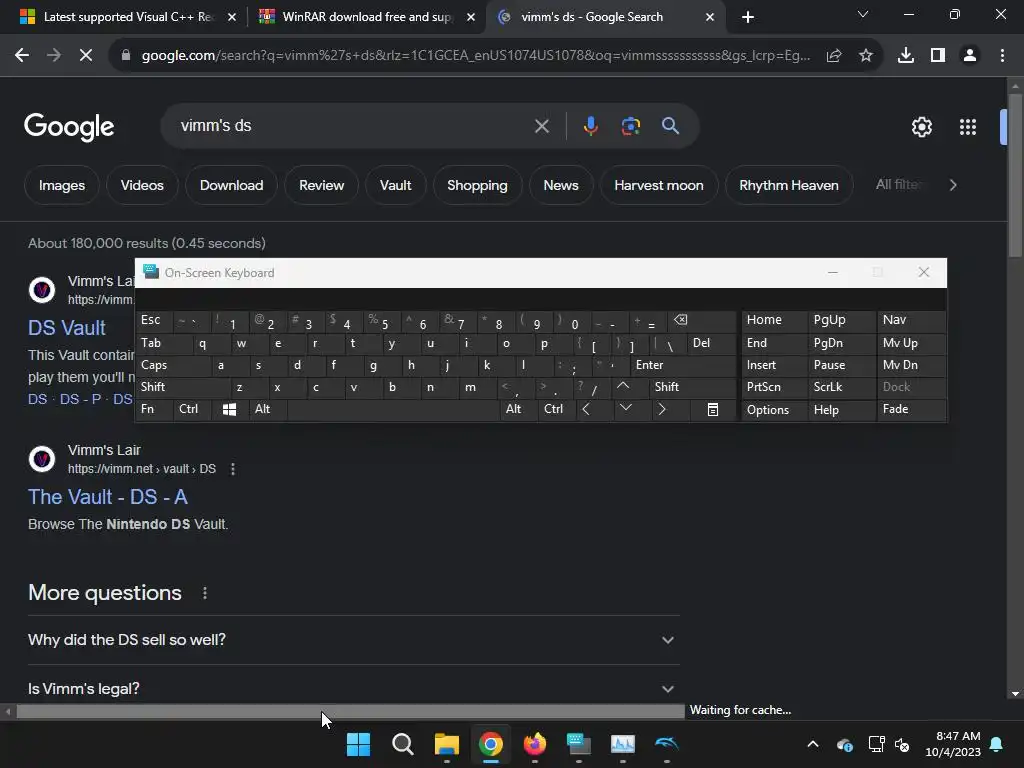This screenshot has width=1024, height=768.
Task: Click the horizontal scrollbar thumb
Action: (350, 711)
